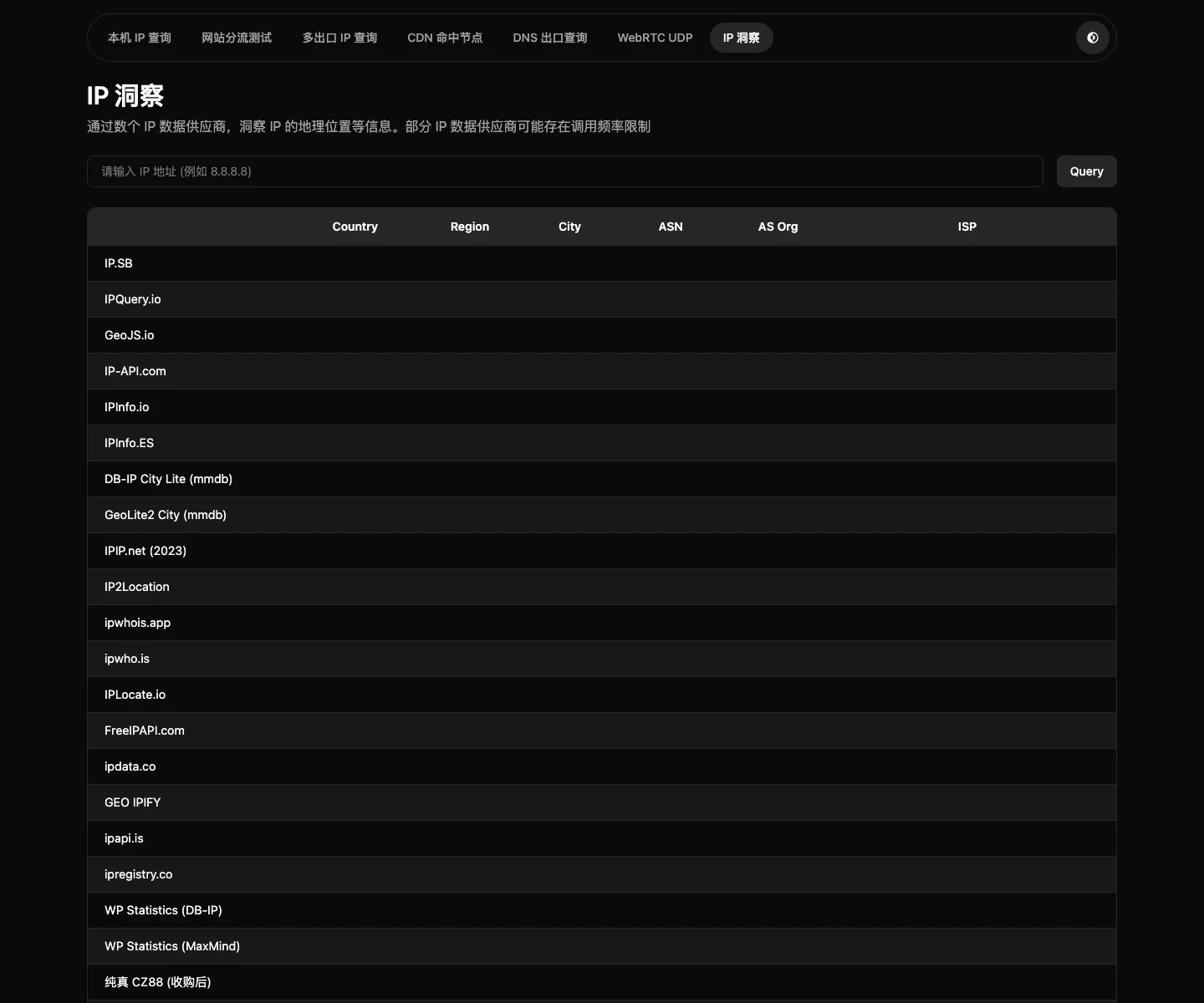Click the Query button
This screenshot has width=1204, height=1003.
(x=1086, y=171)
